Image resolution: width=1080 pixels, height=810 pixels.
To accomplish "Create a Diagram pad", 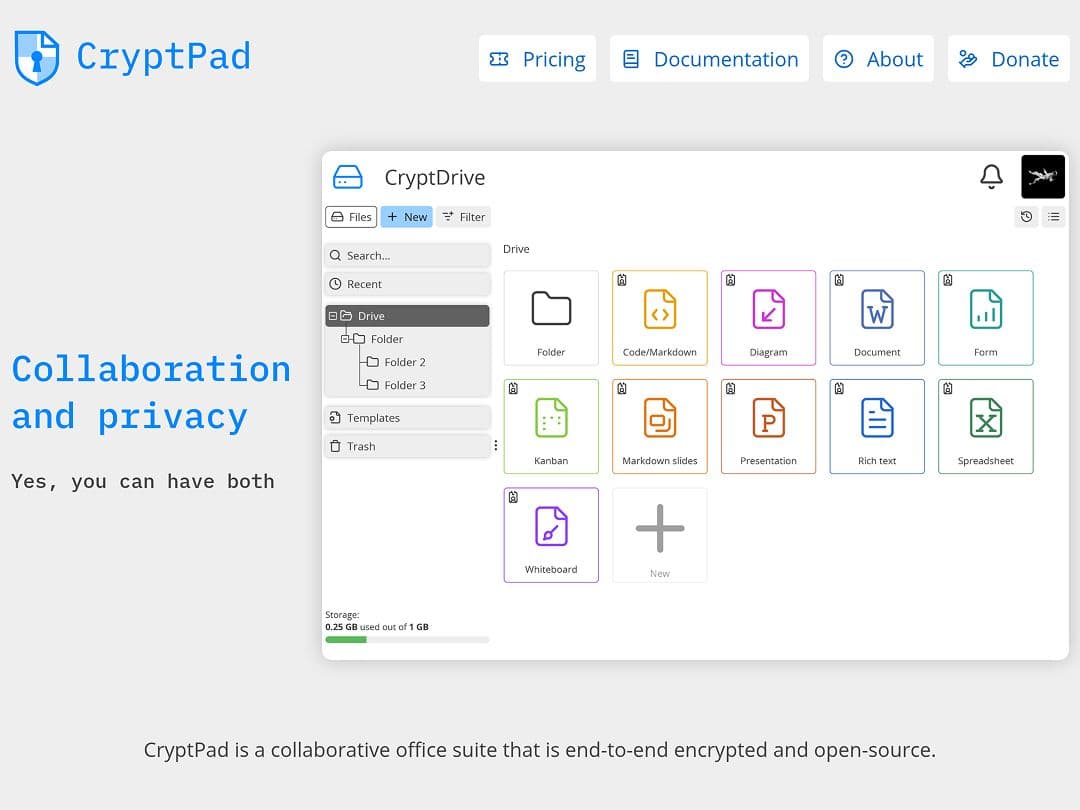I will click(x=769, y=318).
